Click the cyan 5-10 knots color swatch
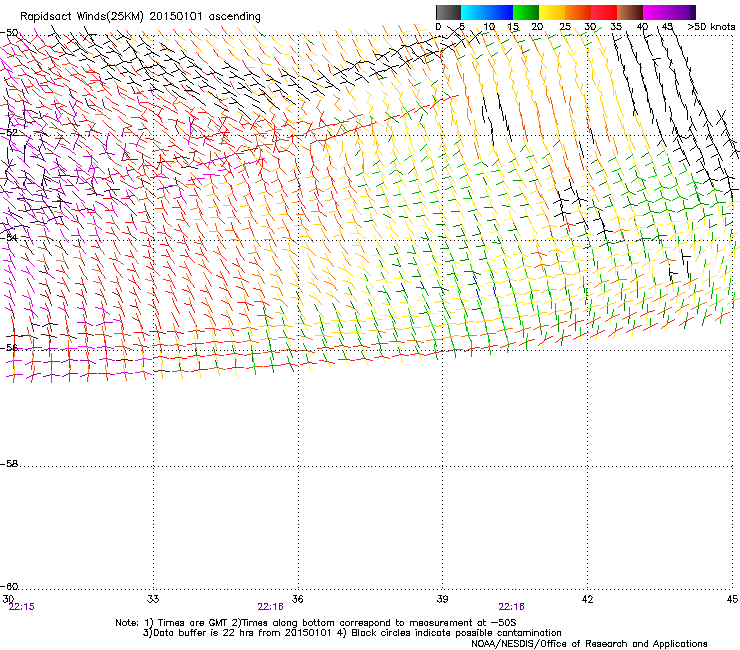740x650 pixels. pyautogui.click(x=474, y=12)
